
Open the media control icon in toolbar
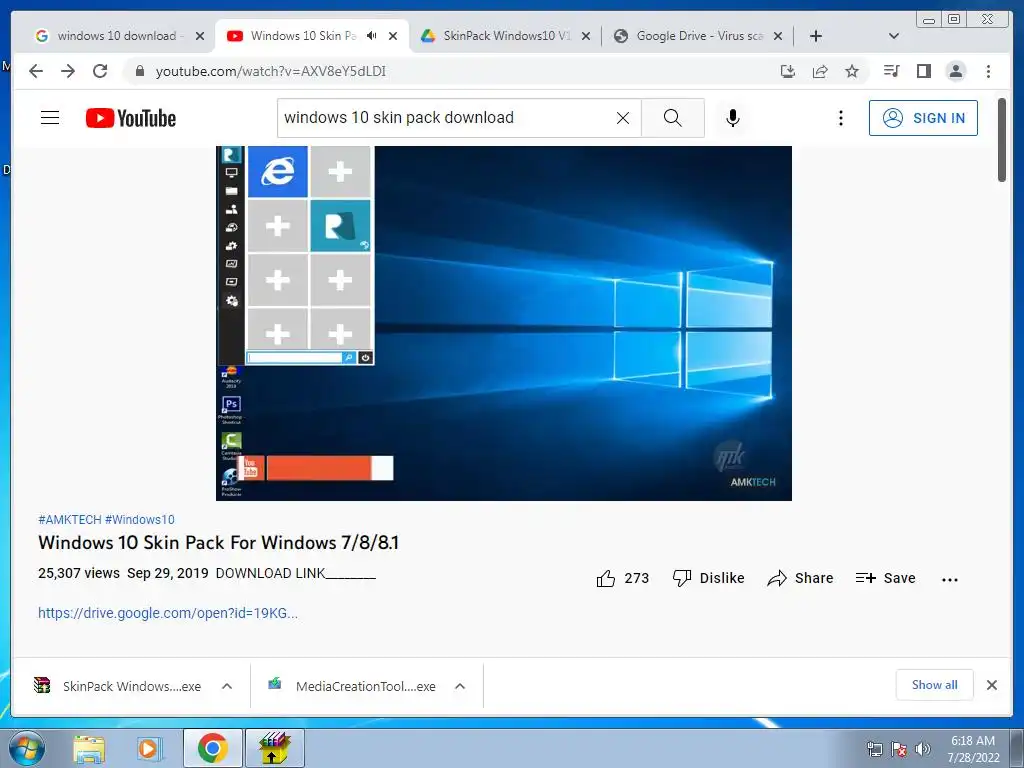click(x=891, y=71)
